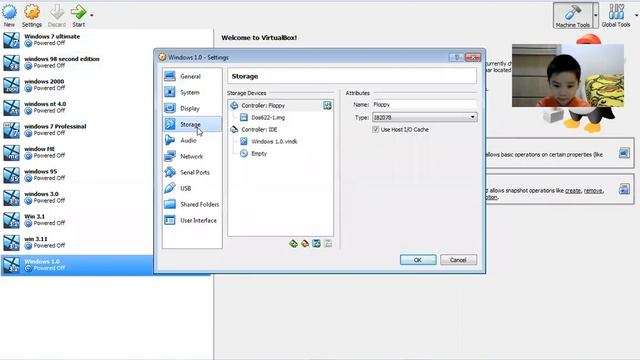Close the Windows 1.0 Settings dialog
The height and width of the screenshot is (360, 640).
[x=473, y=57]
